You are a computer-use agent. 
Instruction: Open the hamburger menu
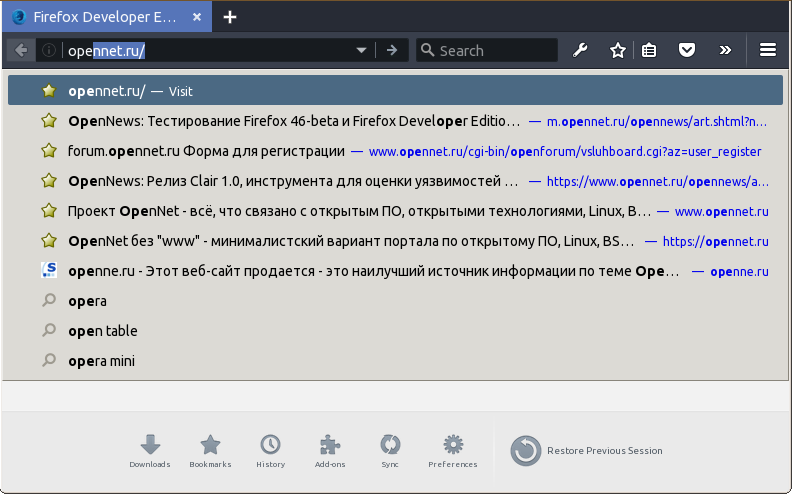768,50
